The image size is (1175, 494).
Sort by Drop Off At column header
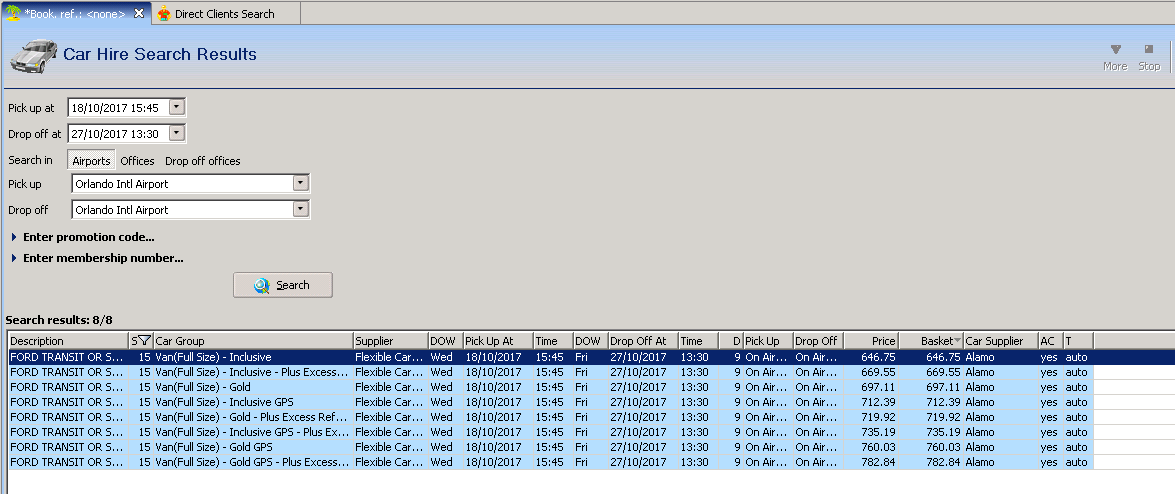[x=643, y=341]
